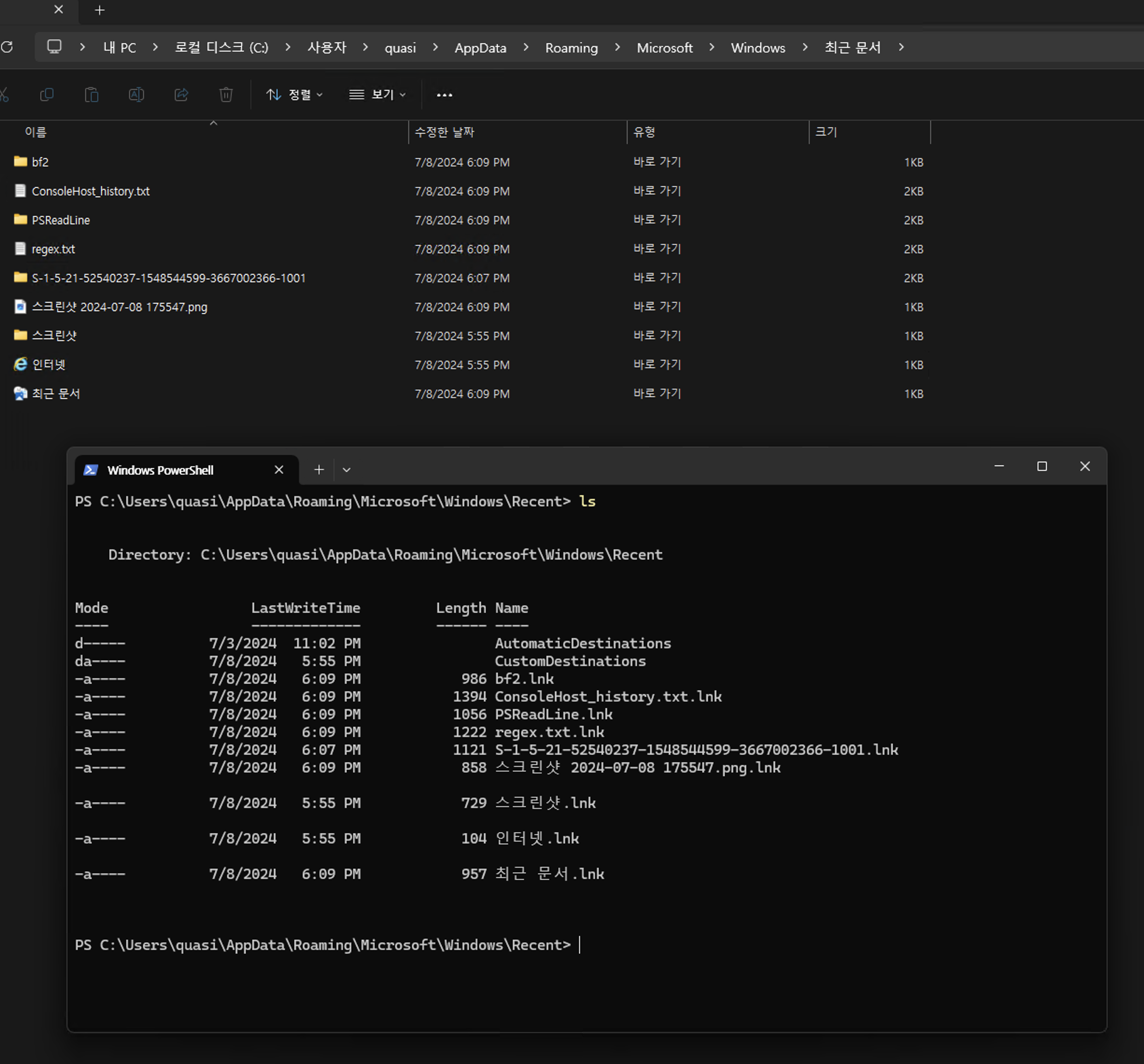1144x1064 pixels.
Task: Click the Rename icon in toolbar
Action: [136, 94]
